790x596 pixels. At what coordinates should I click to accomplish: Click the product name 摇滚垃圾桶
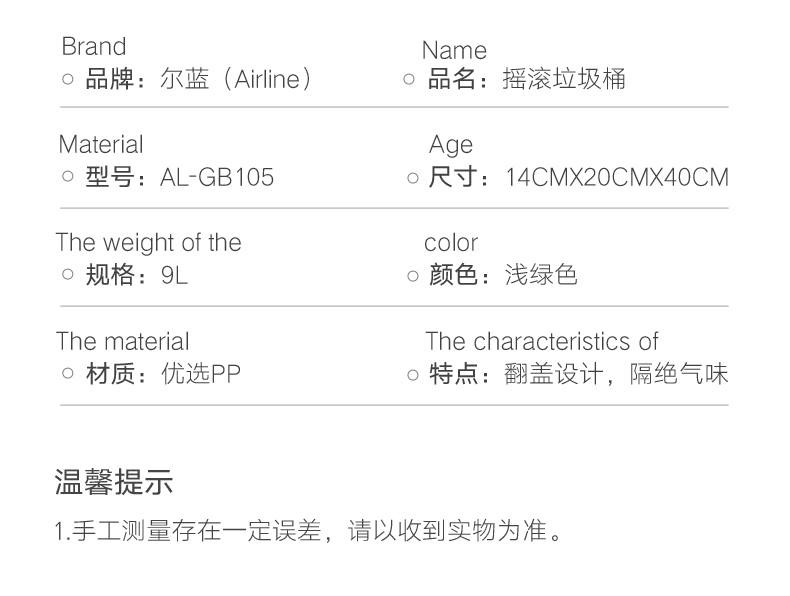564,79
